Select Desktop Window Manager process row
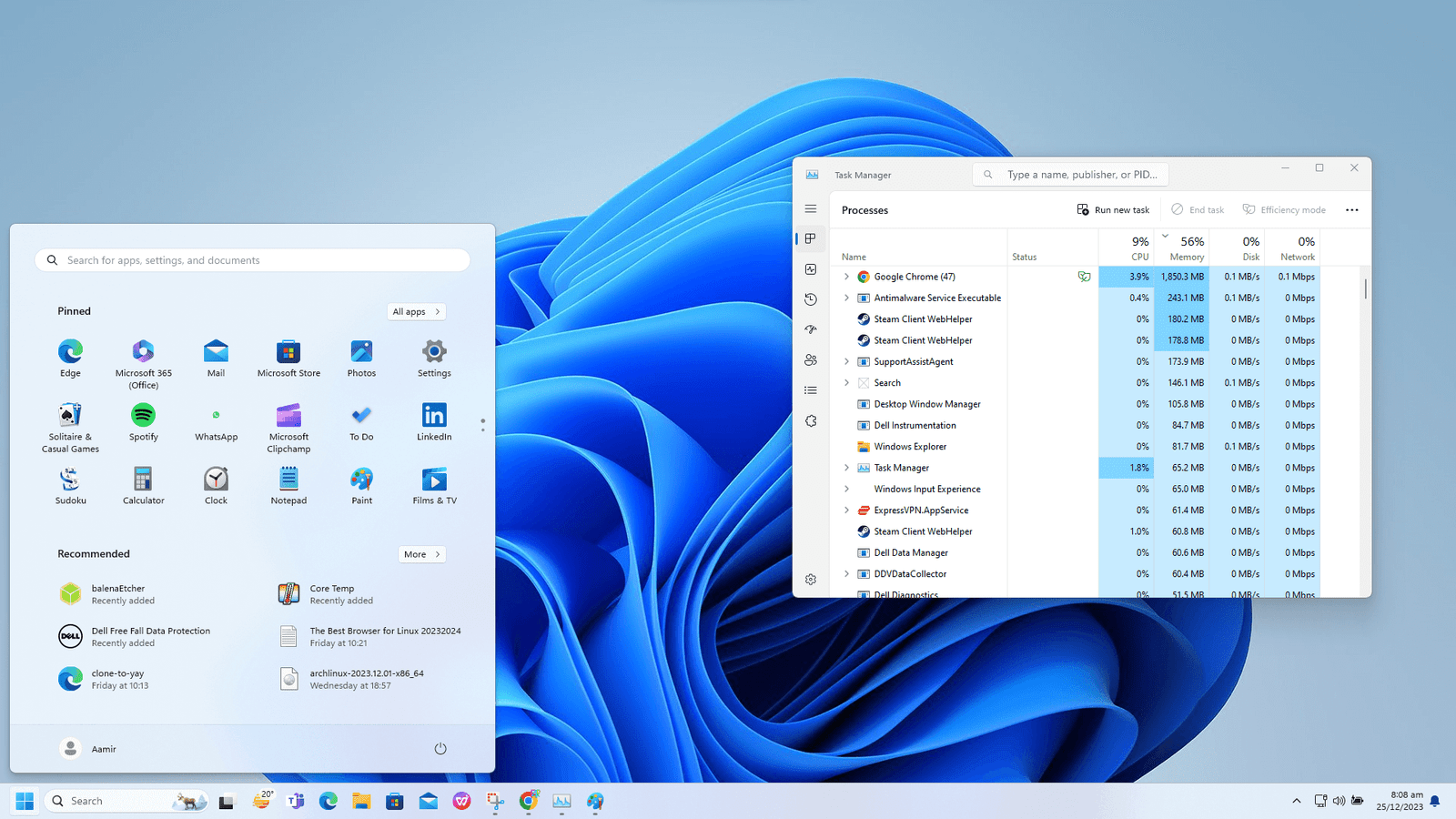 (1075, 404)
